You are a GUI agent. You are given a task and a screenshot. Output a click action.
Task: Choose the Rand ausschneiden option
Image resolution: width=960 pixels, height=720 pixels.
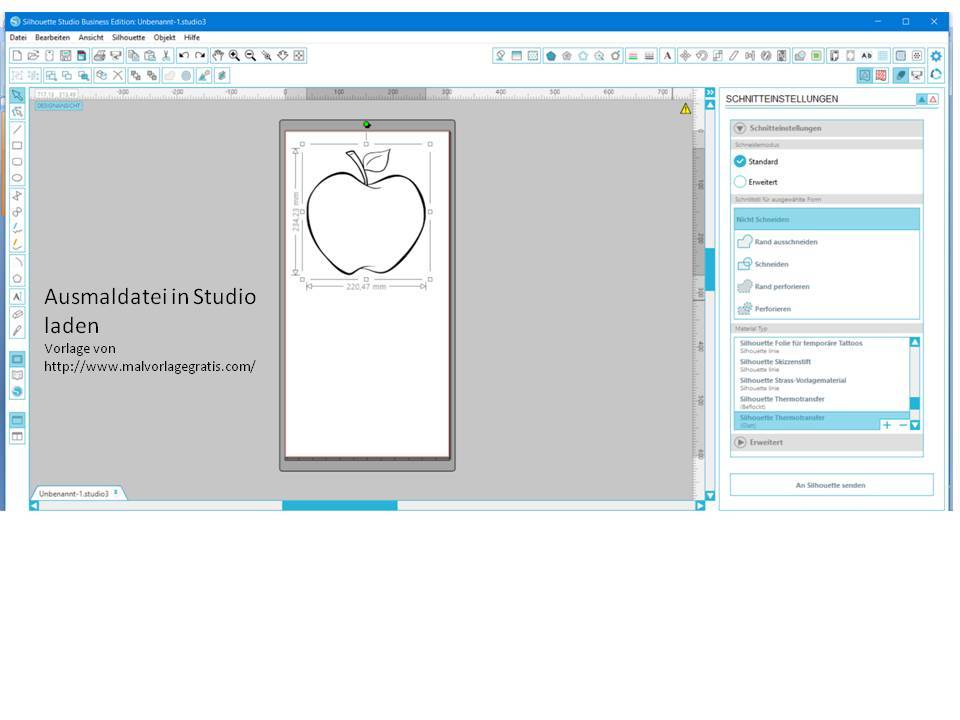point(827,242)
